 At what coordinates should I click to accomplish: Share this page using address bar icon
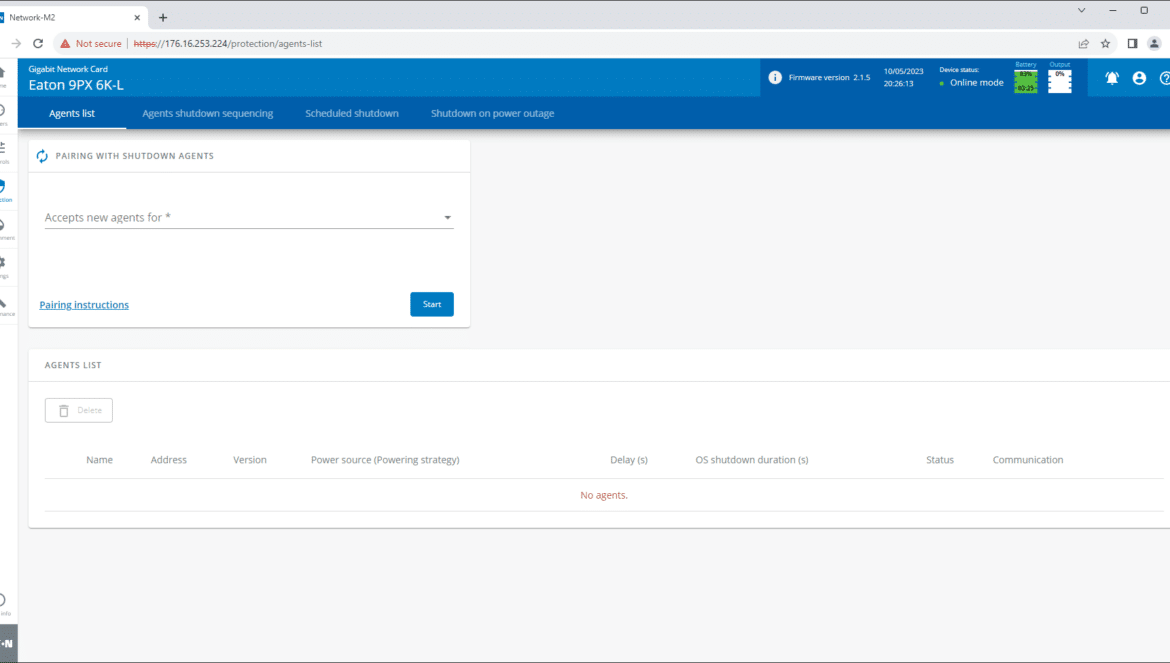1083,43
